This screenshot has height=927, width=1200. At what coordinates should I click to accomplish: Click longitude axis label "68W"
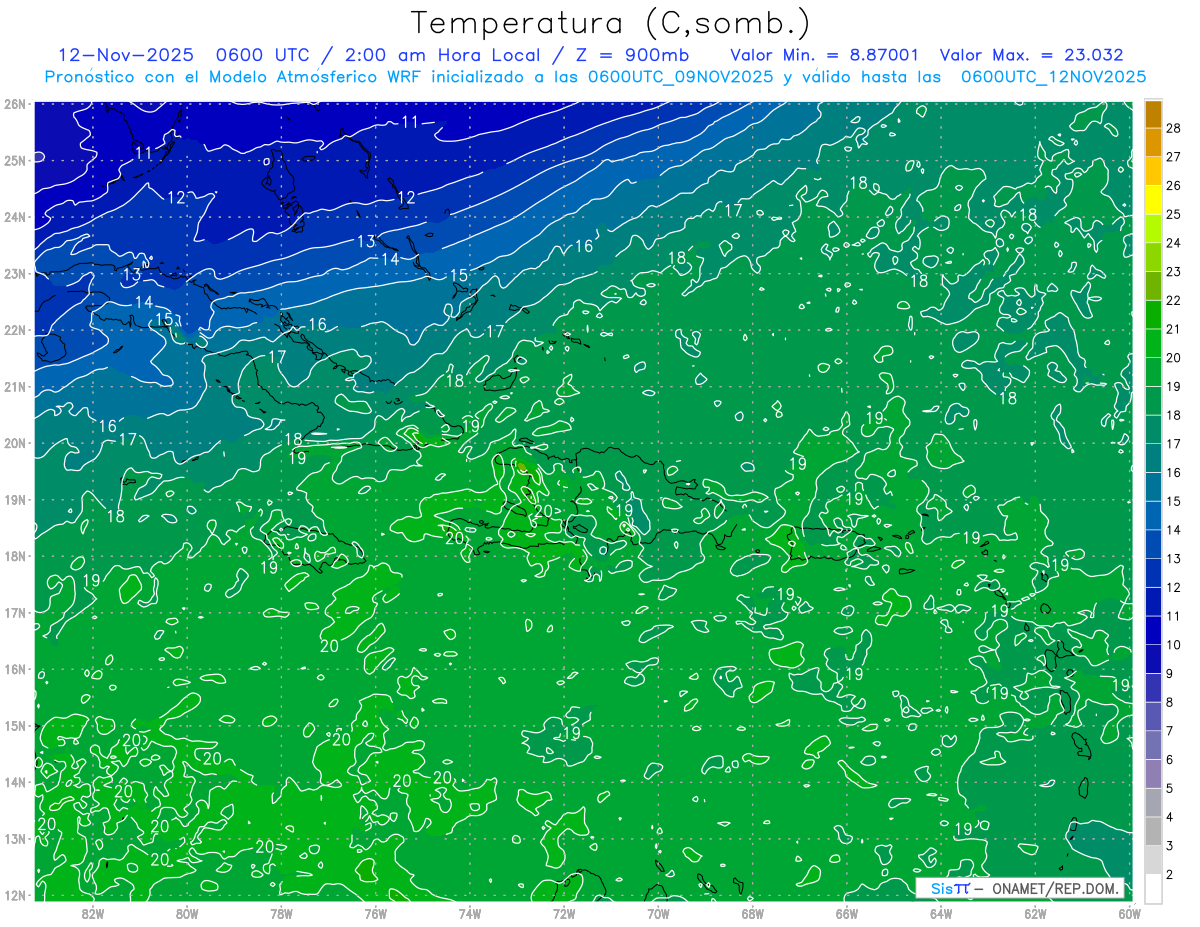753,913
